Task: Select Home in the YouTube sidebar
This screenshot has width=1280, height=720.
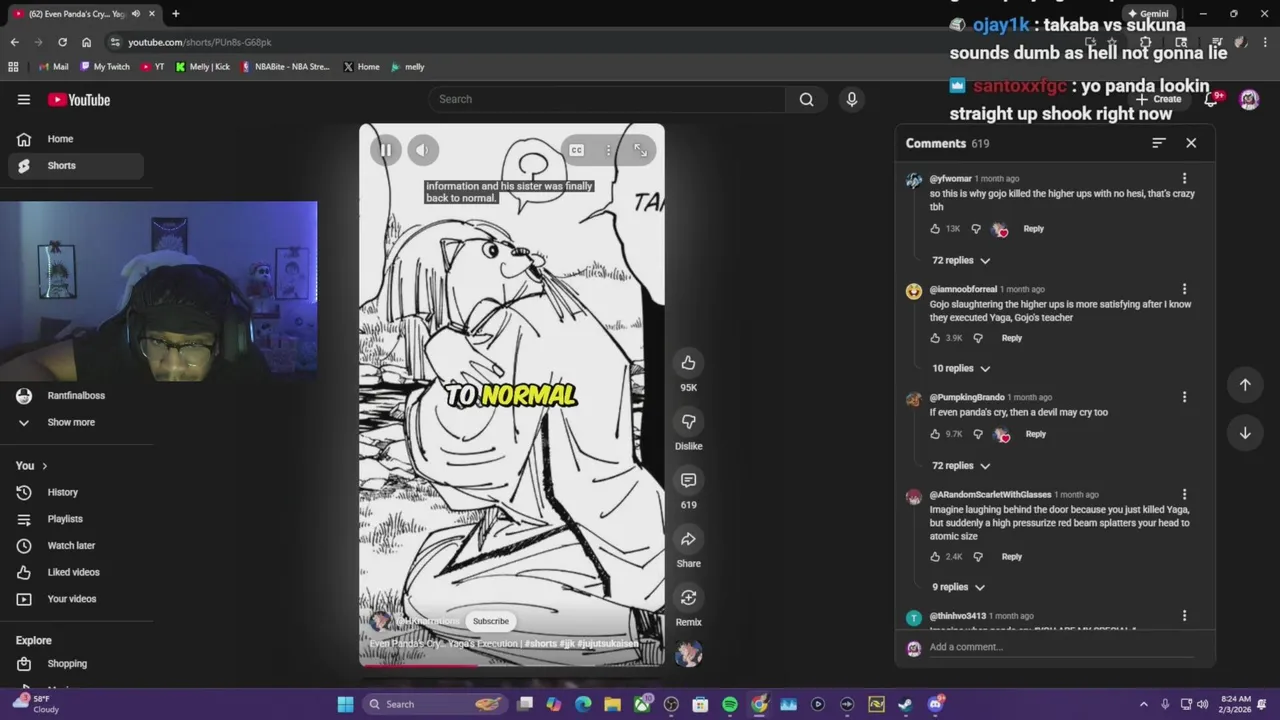Action: (x=76, y=139)
